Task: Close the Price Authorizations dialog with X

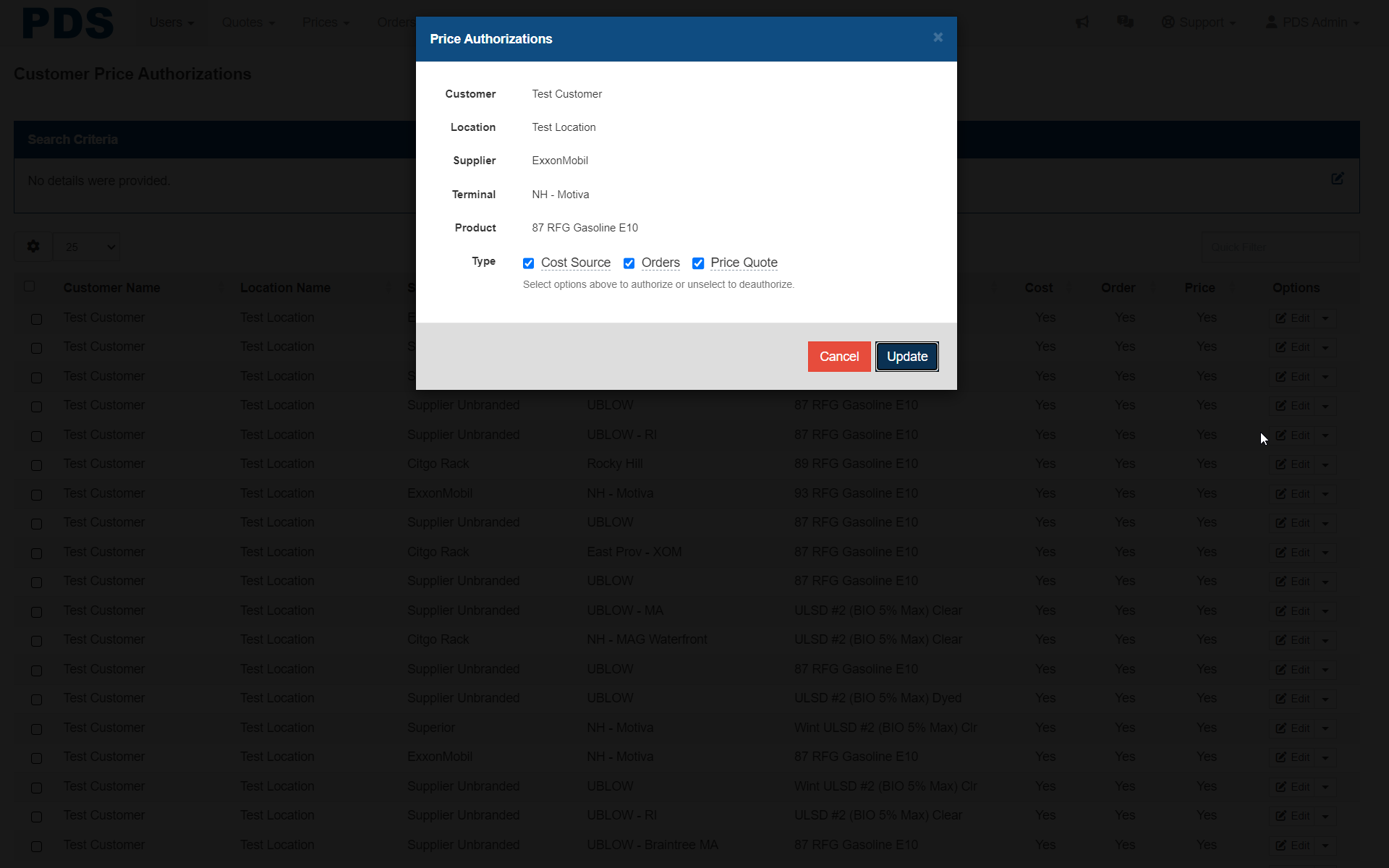Action: click(938, 38)
